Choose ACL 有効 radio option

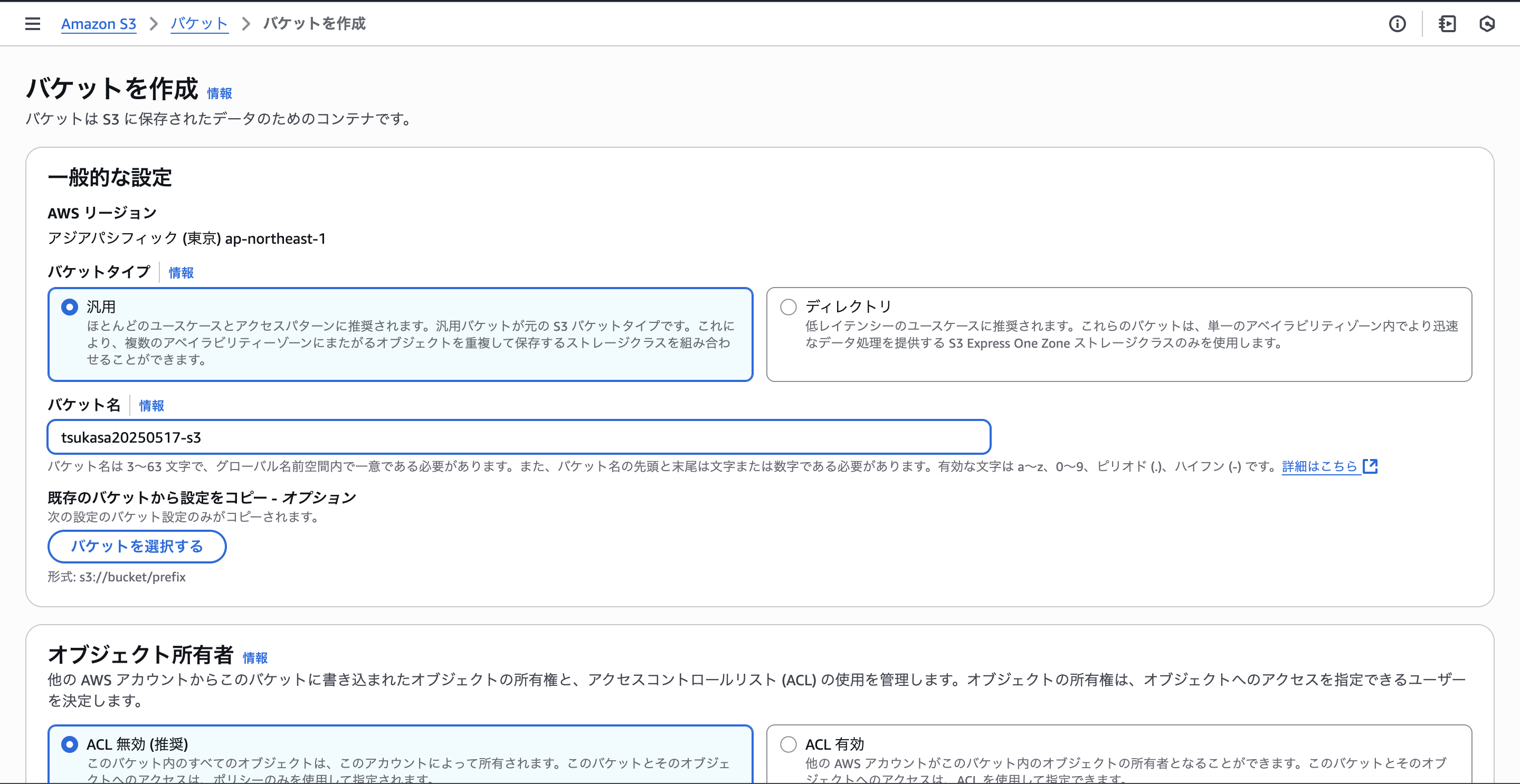tap(788, 744)
